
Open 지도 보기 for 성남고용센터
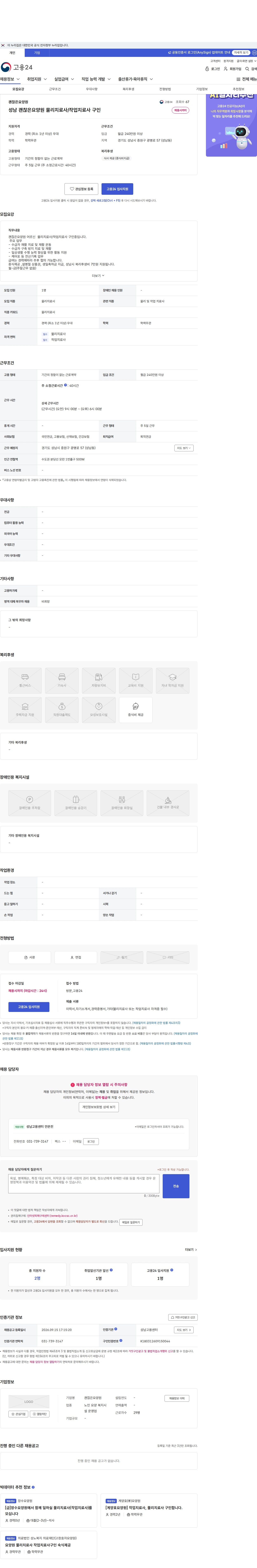pos(184,1330)
